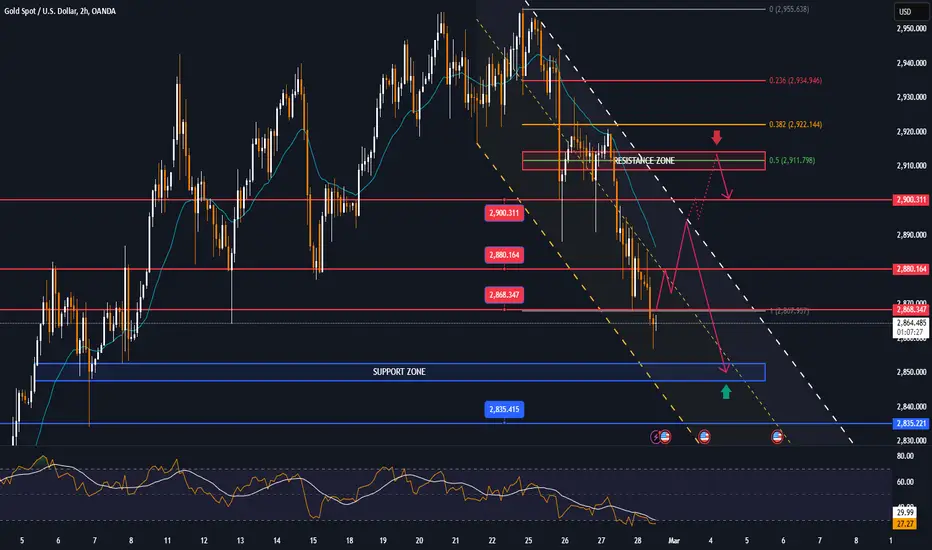
Task: Click the 2,840.000 price axis value
Action: point(911,407)
